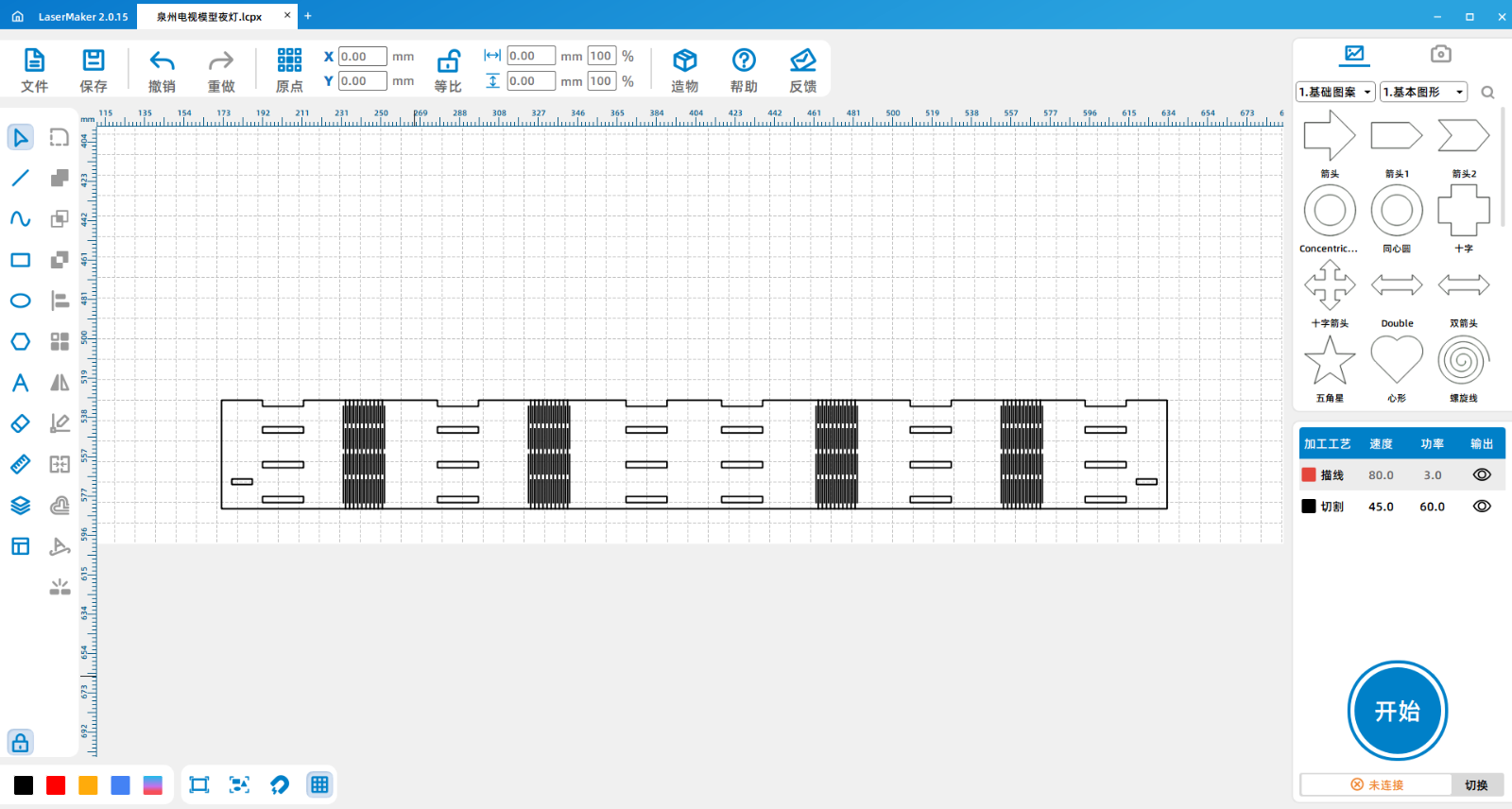Viewport: 1512px width, 809px height.
Task: Toggle output visibility for 切割 layer
Action: tap(1481, 507)
